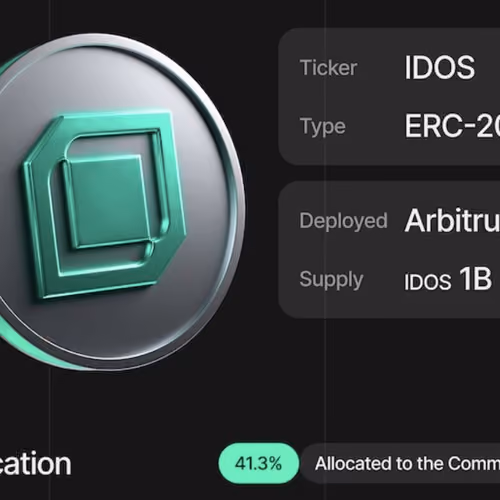Click the coin's gray face below the logo
This screenshot has height=500, width=500.
(110, 327)
